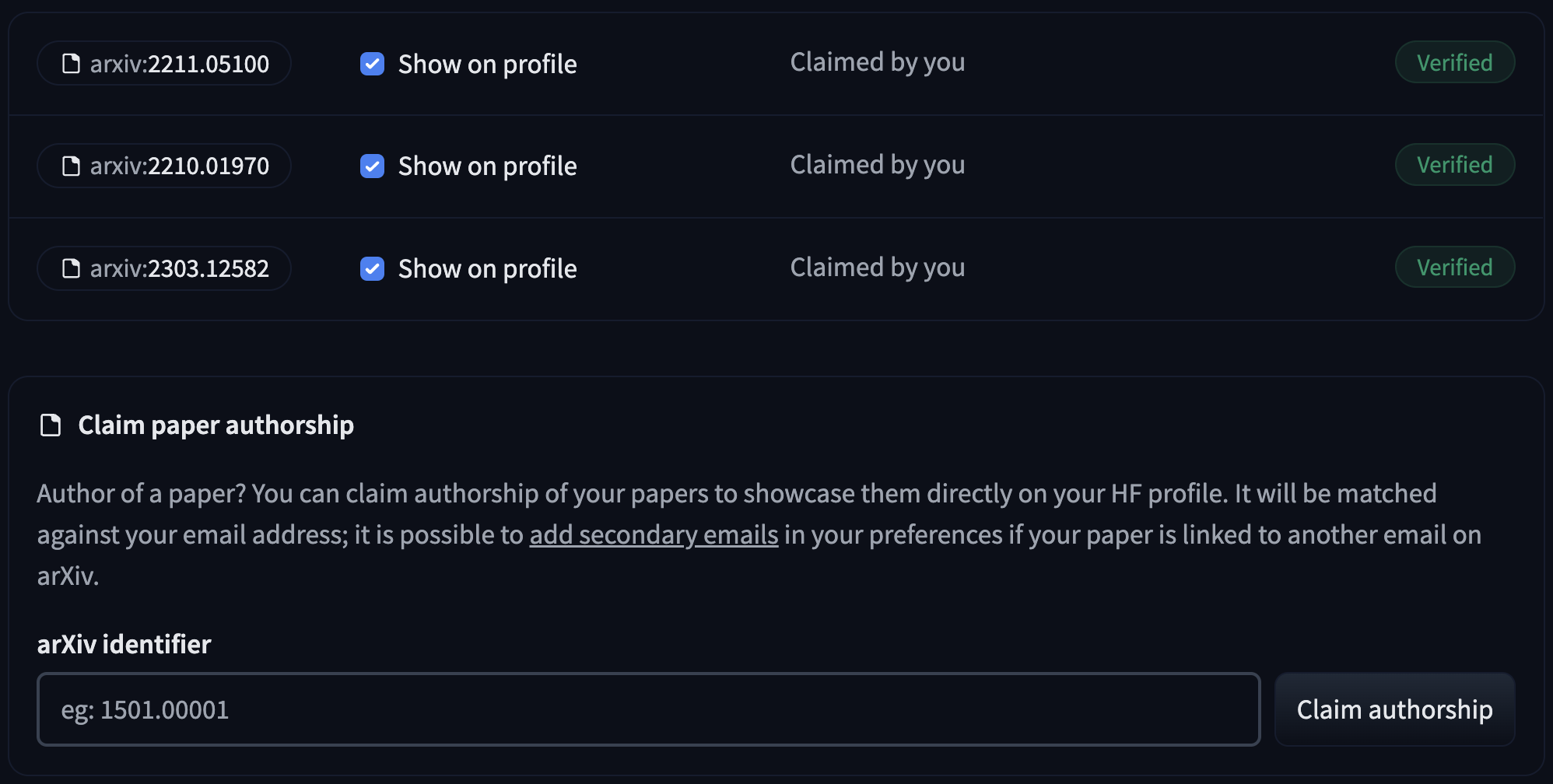
Task: Toggle the Show on profile checkbox for arxiv:2210.01970
Action: tap(372, 166)
